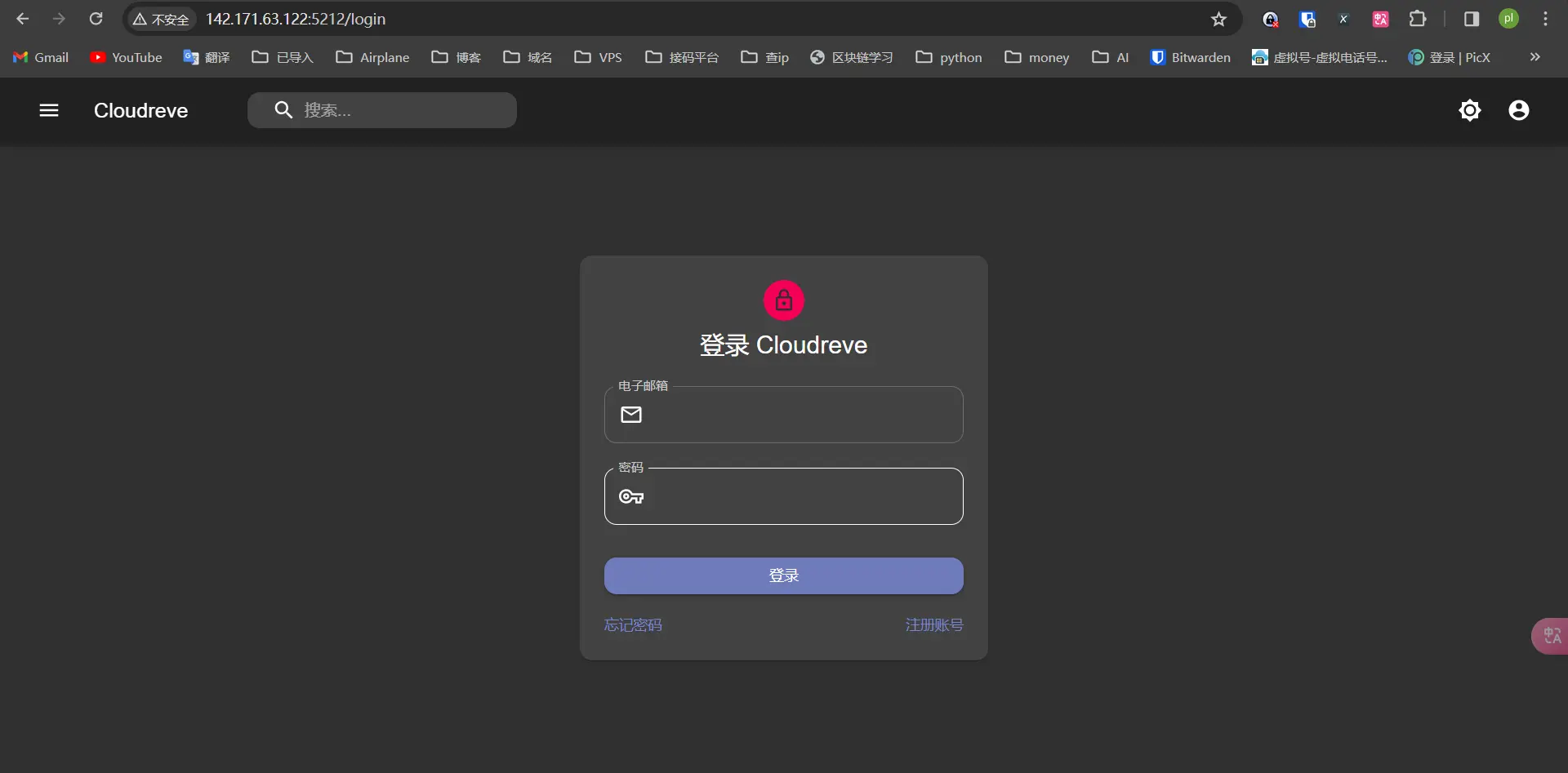Click the key icon in password field
Viewport: 1568px width, 773px height.
(x=631, y=496)
